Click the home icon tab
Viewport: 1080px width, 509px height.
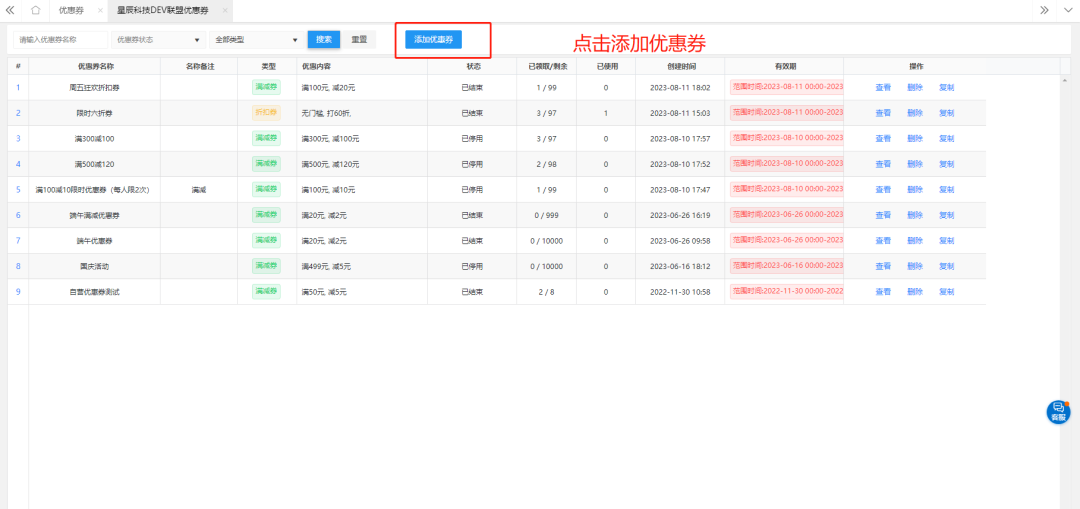click(35, 10)
